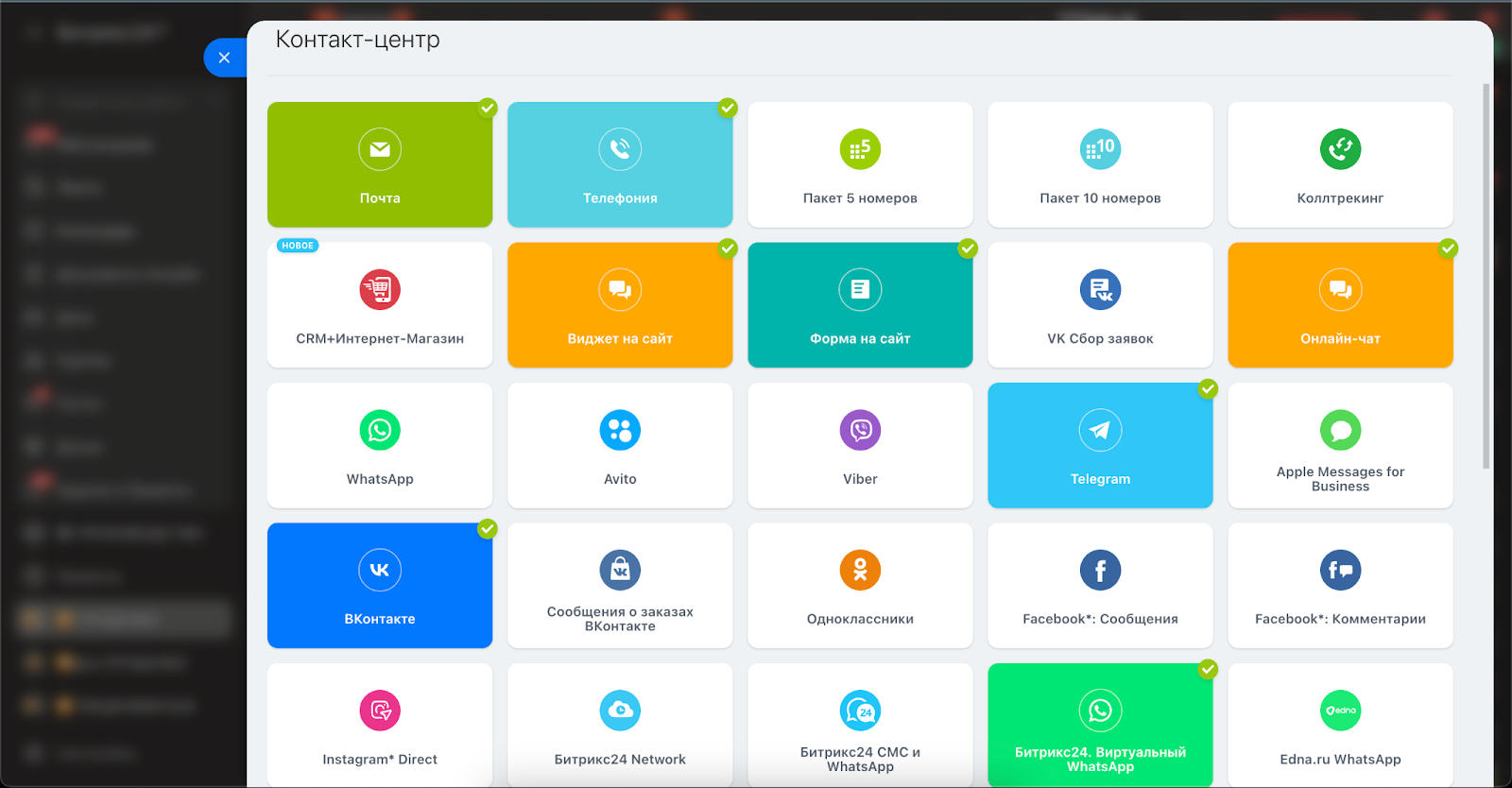Click the Коллтрекинг label text
Screen dimensions: 1512x788
(1340, 198)
